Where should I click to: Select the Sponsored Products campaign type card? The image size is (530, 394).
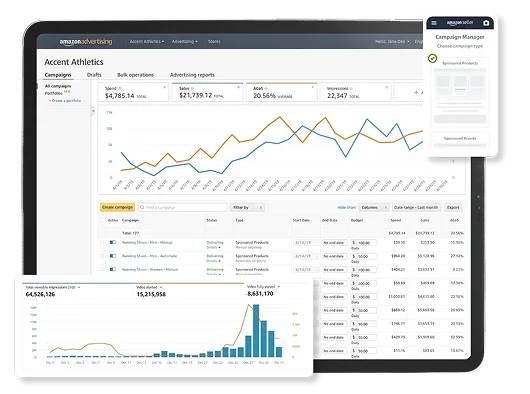460,92
